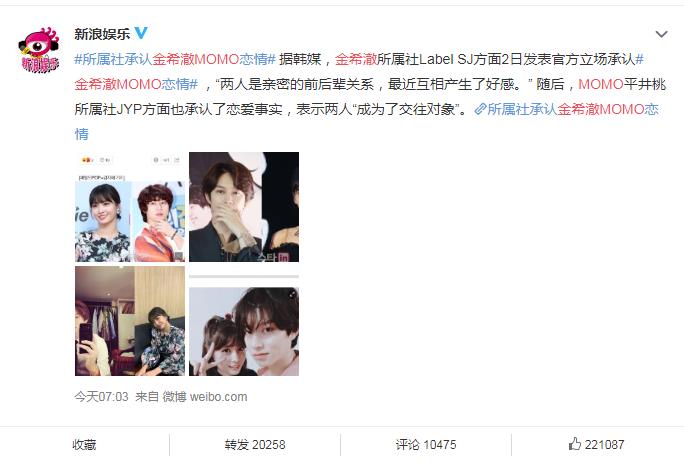
Task: Click the link chain icon before 所属社承认
Action: [x=480, y=109]
